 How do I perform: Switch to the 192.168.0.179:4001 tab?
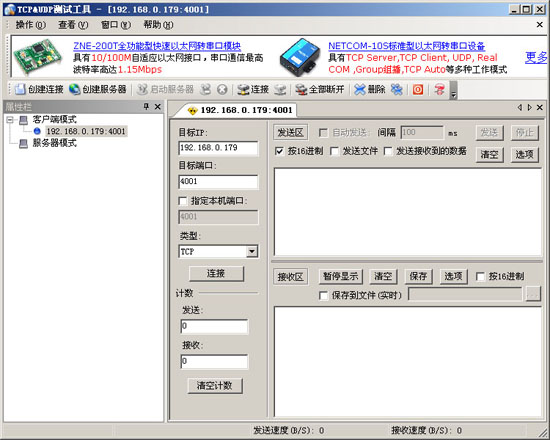point(240,110)
